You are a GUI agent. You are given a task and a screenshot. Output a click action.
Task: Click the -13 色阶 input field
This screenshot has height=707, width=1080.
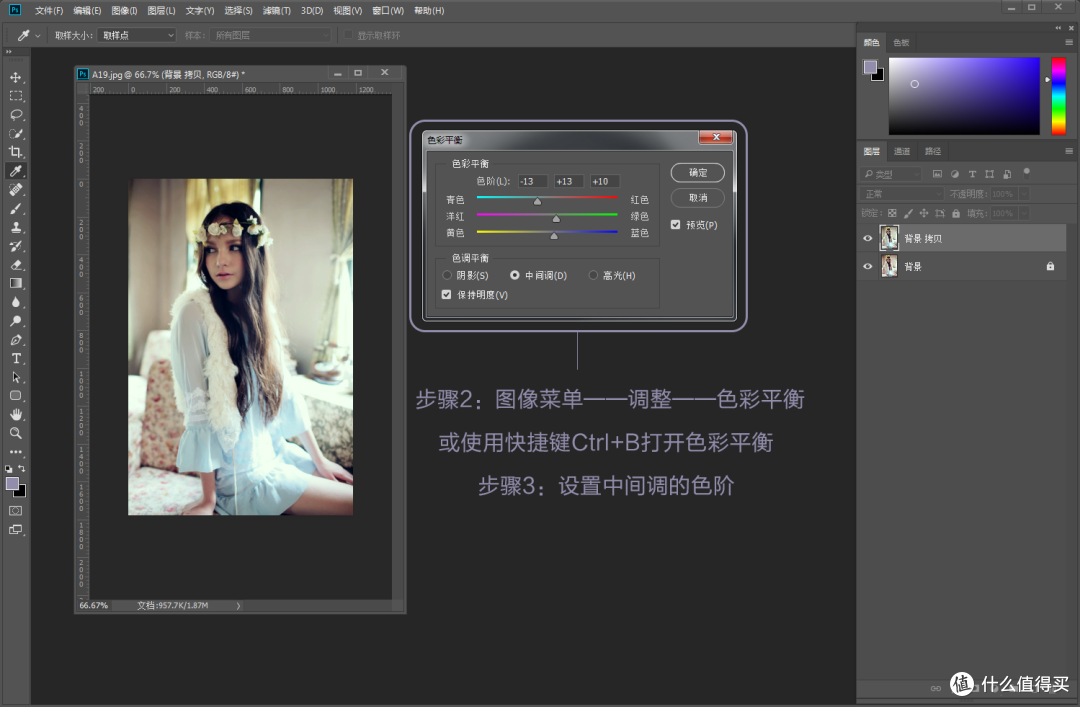[x=531, y=181]
